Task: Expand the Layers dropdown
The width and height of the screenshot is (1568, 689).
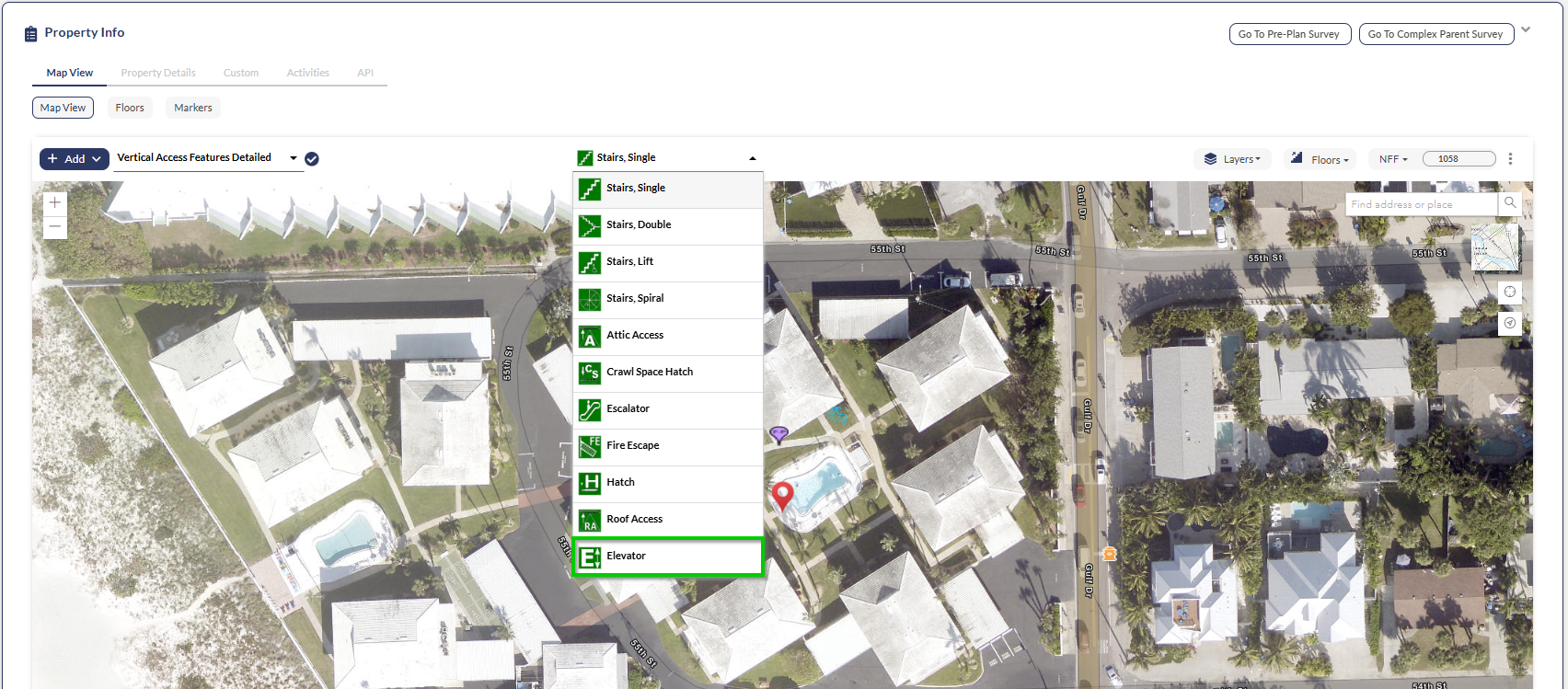Action: click(1232, 159)
